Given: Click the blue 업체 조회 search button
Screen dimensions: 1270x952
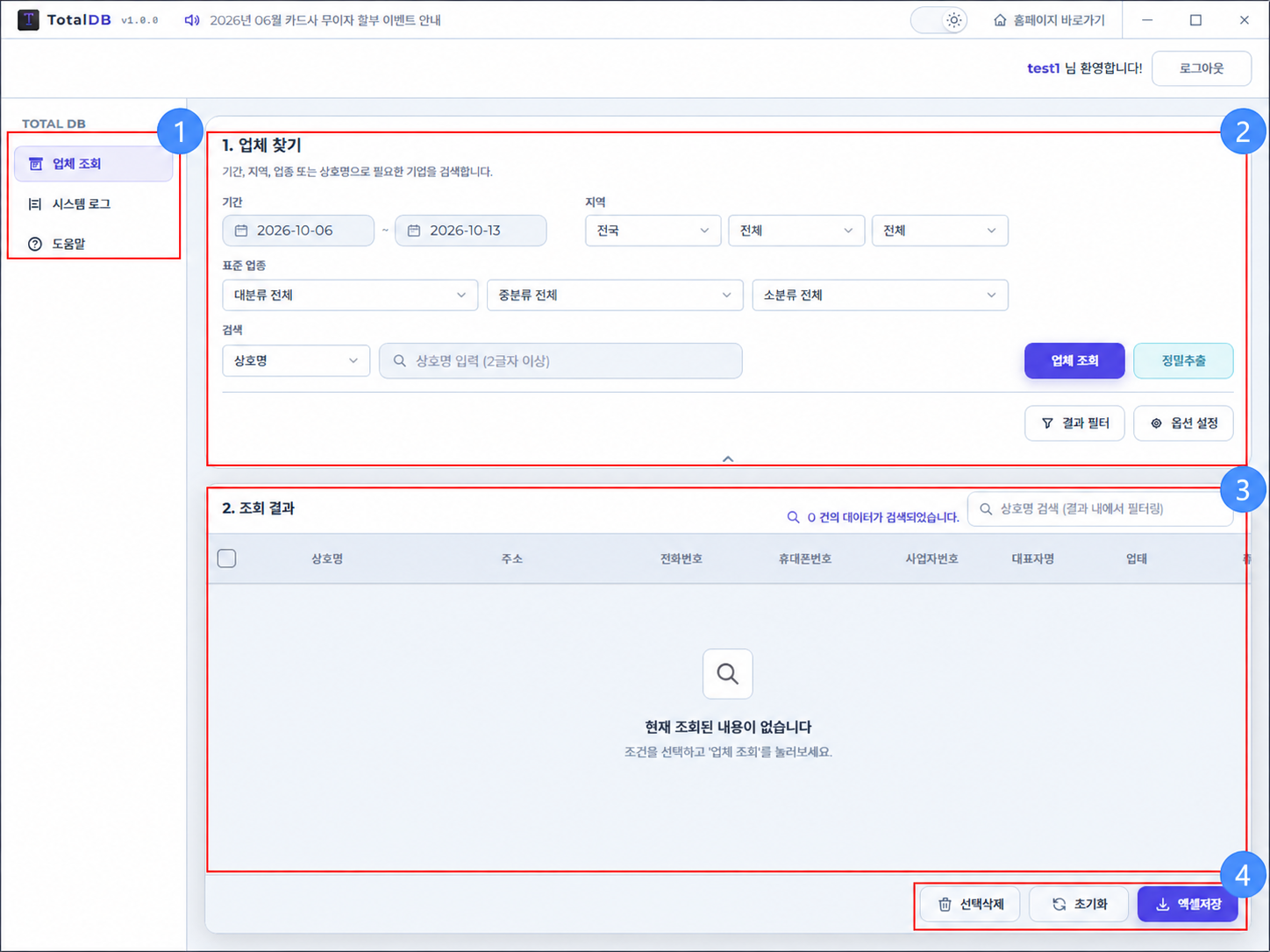Looking at the screenshot, I should tap(1074, 361).
